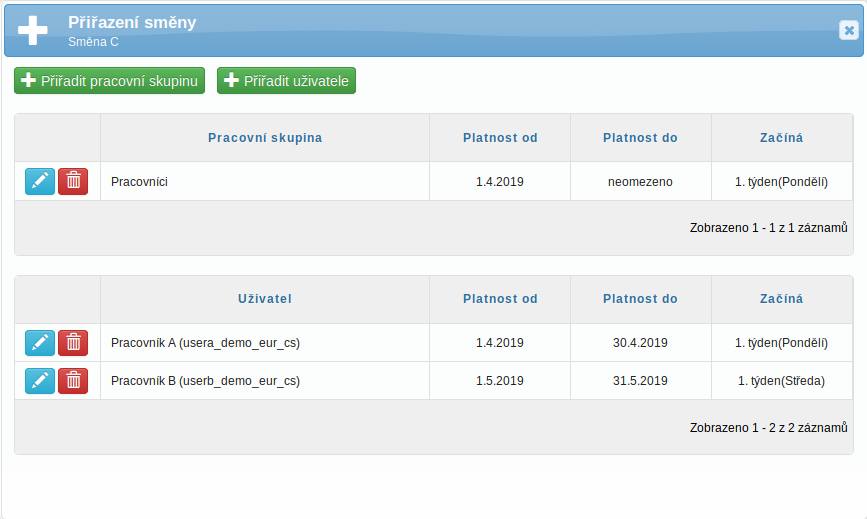This screenshot has height=519, width=867.
Task: Sort group table by Platnost do
Action: [640, 138]
